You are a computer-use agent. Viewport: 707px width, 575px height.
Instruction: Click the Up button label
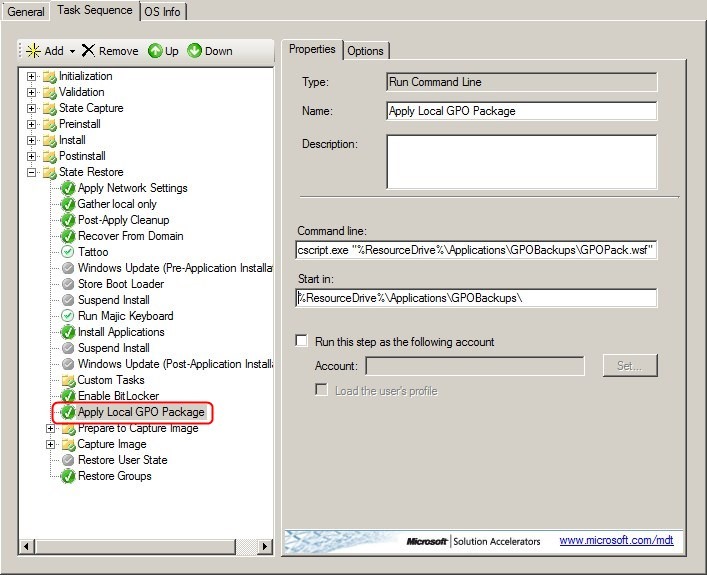(x=171, y=51)
